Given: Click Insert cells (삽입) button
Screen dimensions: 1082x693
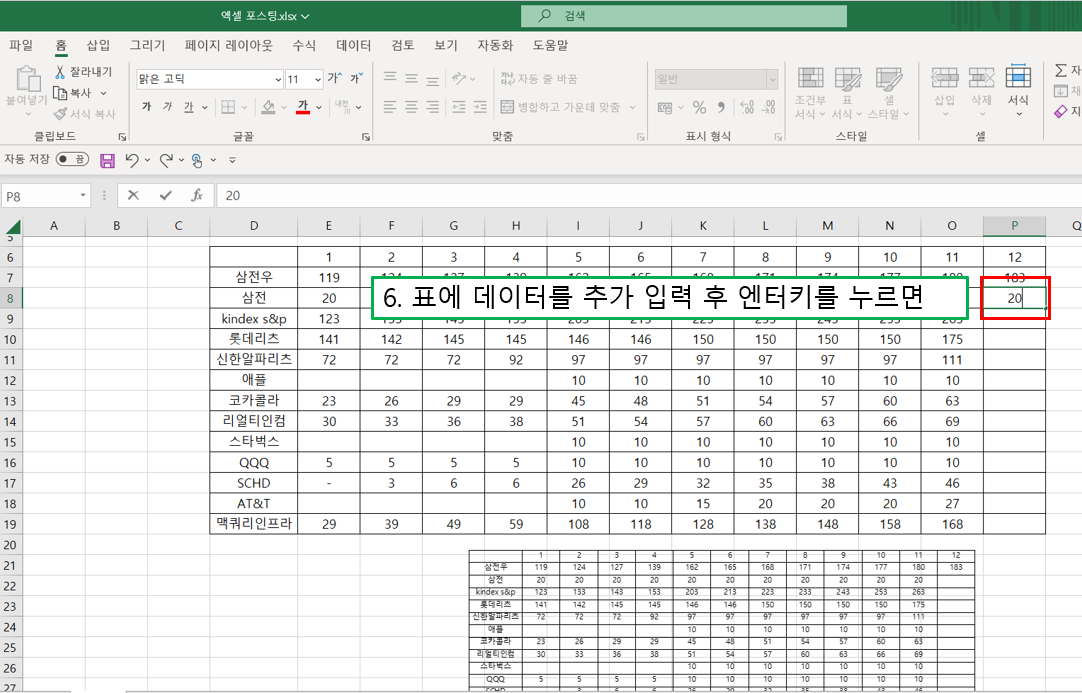Looking at the screenshot, I should click(x=945, y=92).
